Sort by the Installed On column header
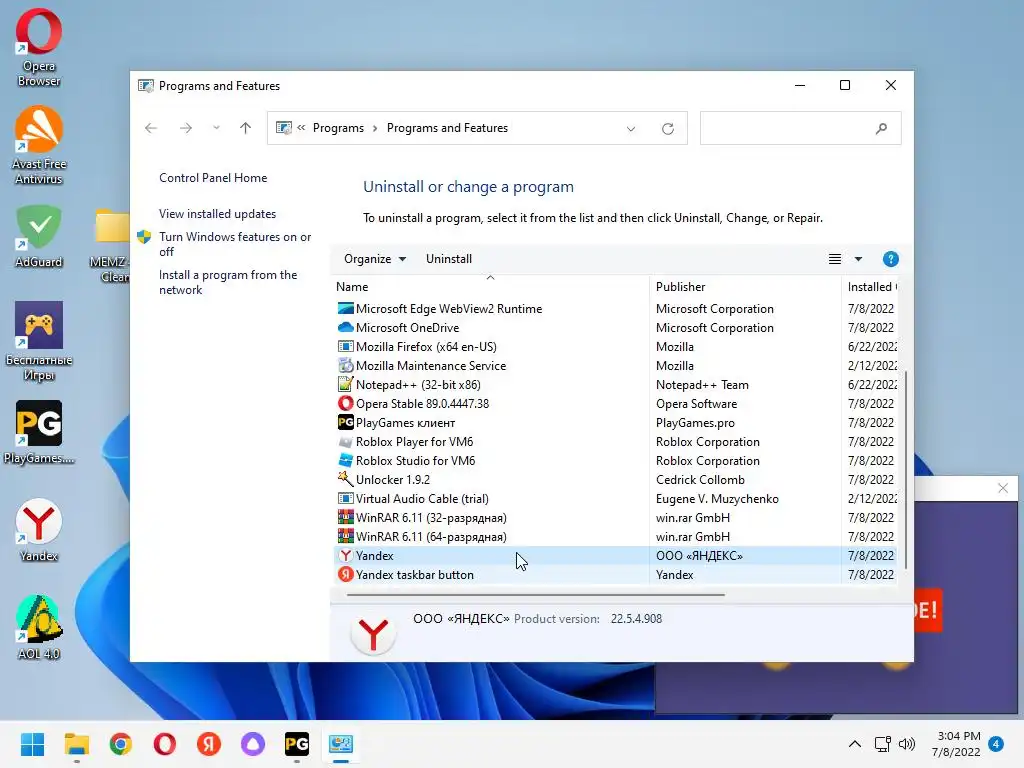Viewport: 1024px width, 768px height. pyautogui.click(x=871, y=287)
